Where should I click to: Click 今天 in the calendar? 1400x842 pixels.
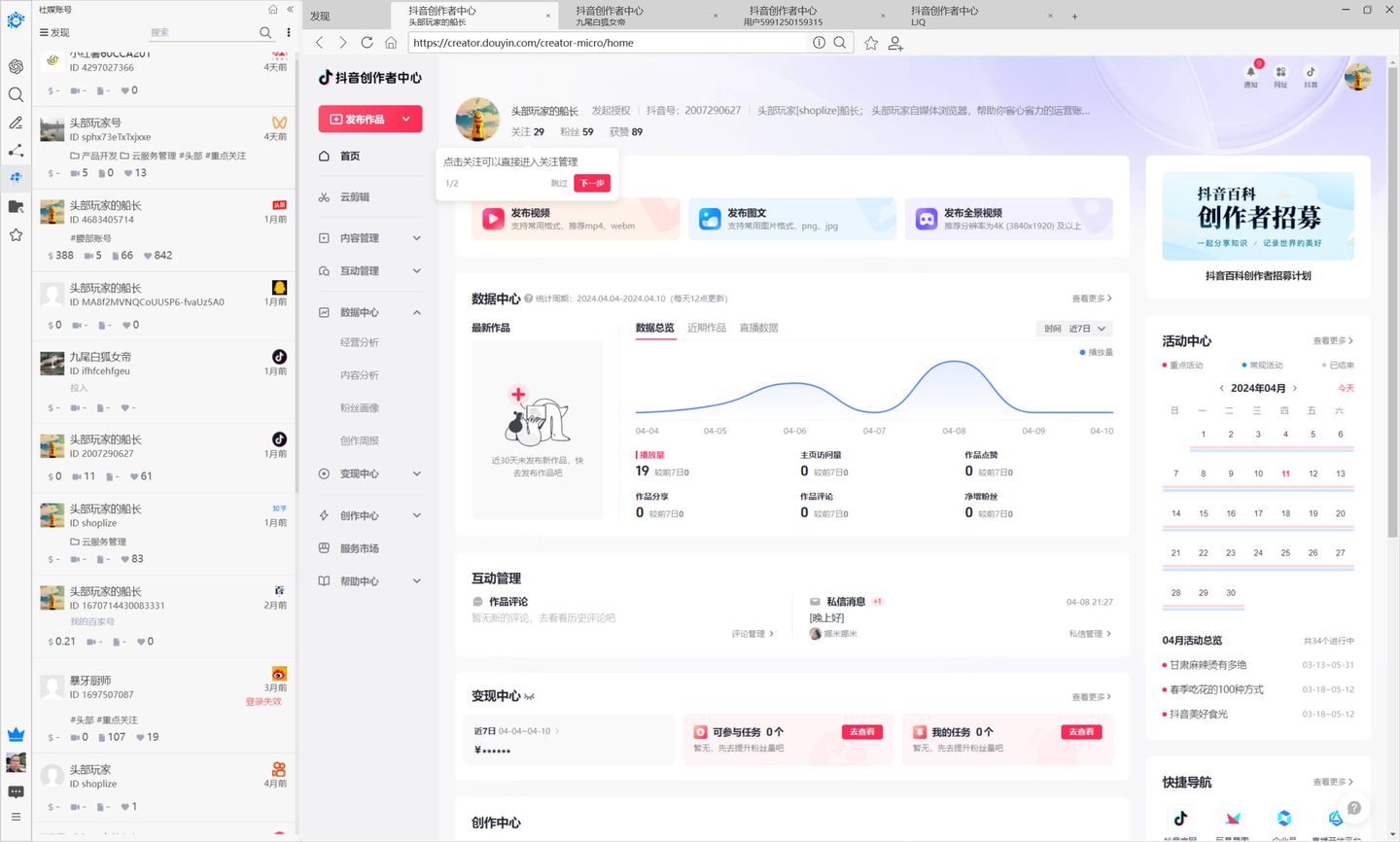(1346, 388)
